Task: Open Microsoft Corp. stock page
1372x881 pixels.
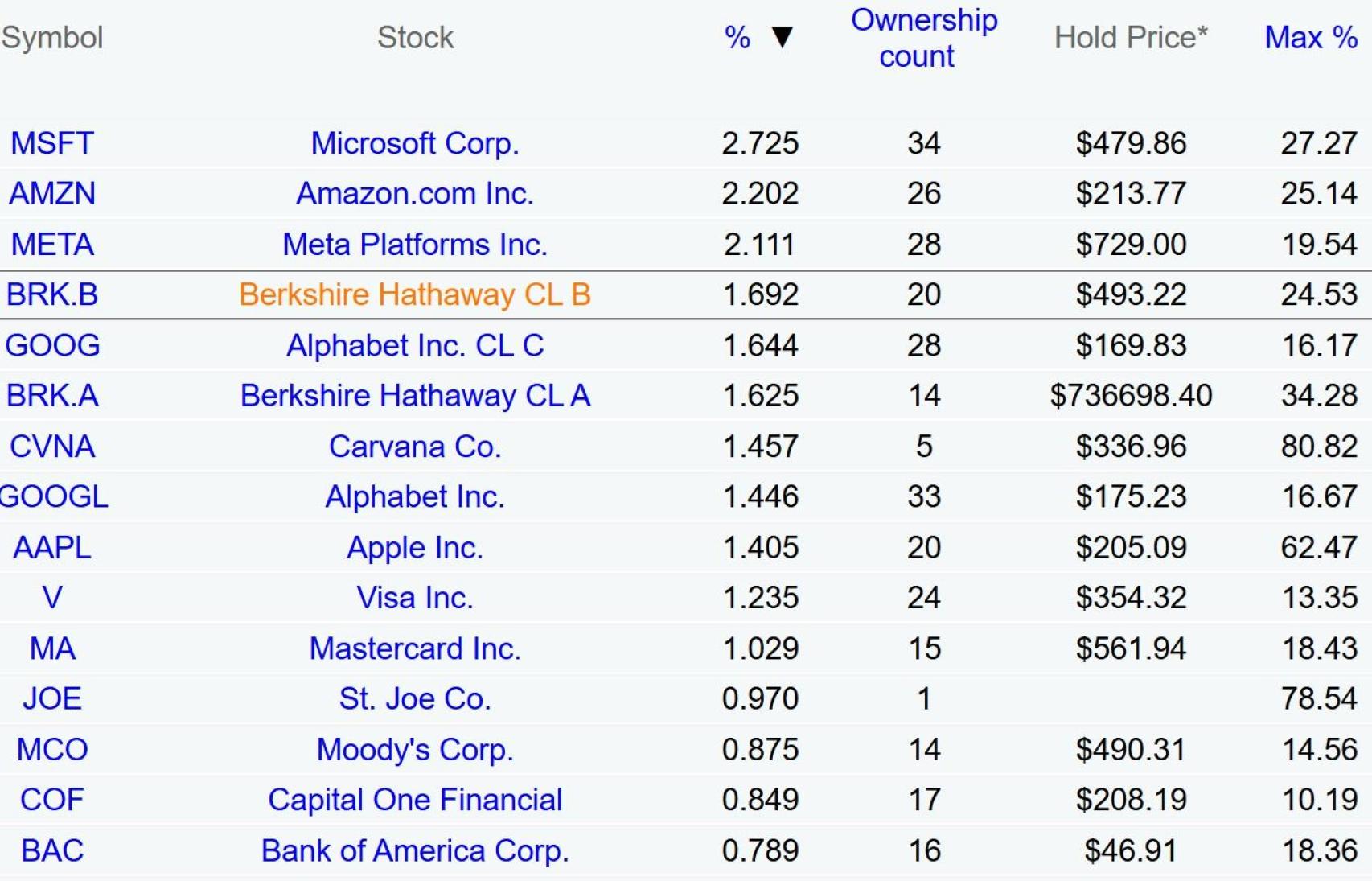Action: [415, 143]
